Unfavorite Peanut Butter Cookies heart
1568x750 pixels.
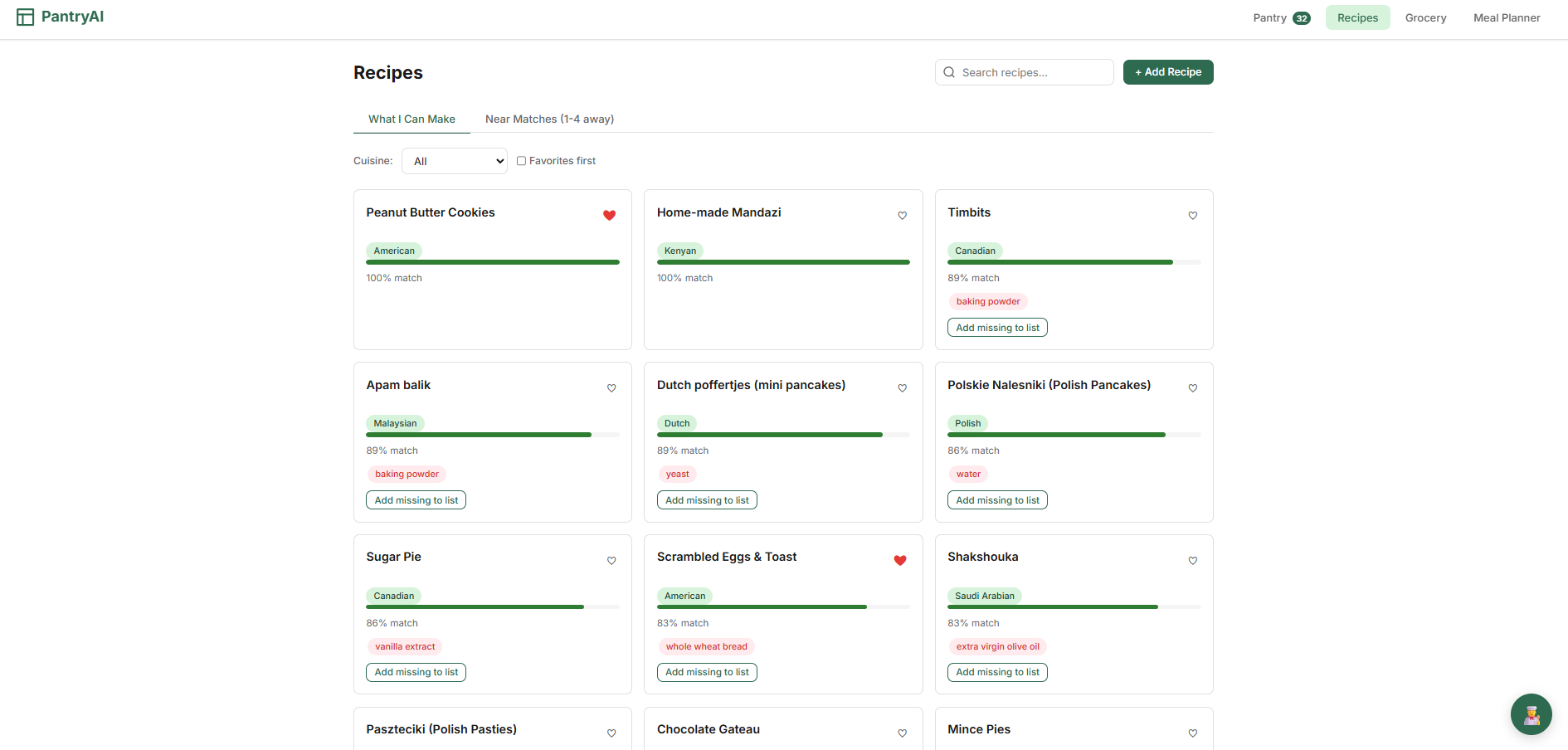(x=609, y=216)
